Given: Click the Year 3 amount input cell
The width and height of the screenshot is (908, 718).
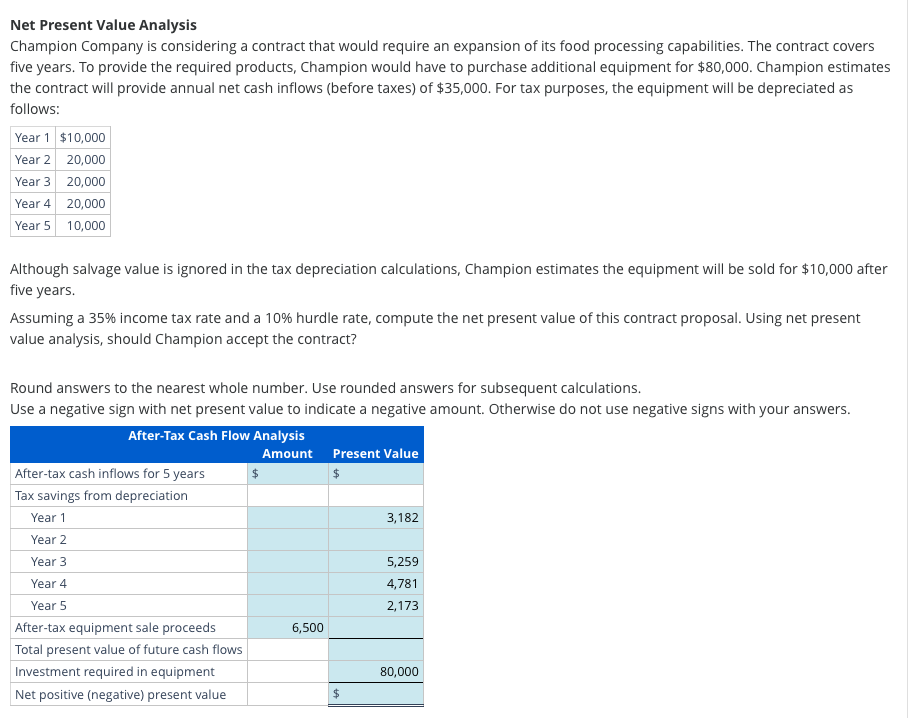Looking at the screenshot, I should pos(288,561).
